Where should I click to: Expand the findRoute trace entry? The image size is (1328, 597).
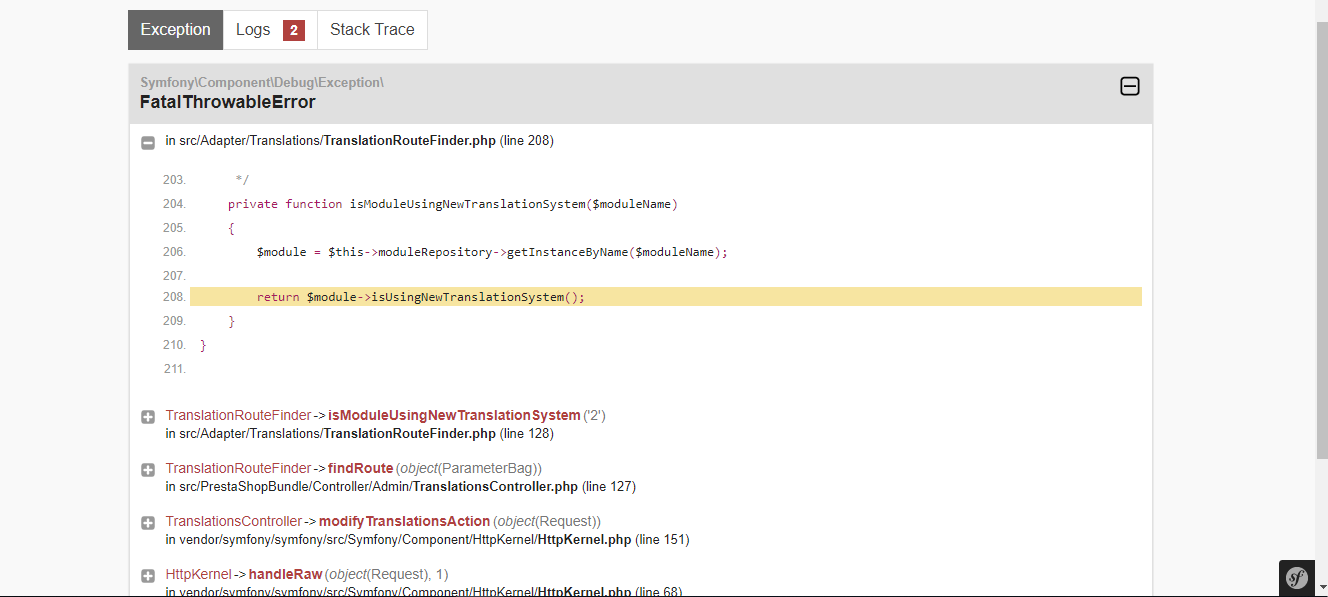pyautogui.click(x=148, y=469)
